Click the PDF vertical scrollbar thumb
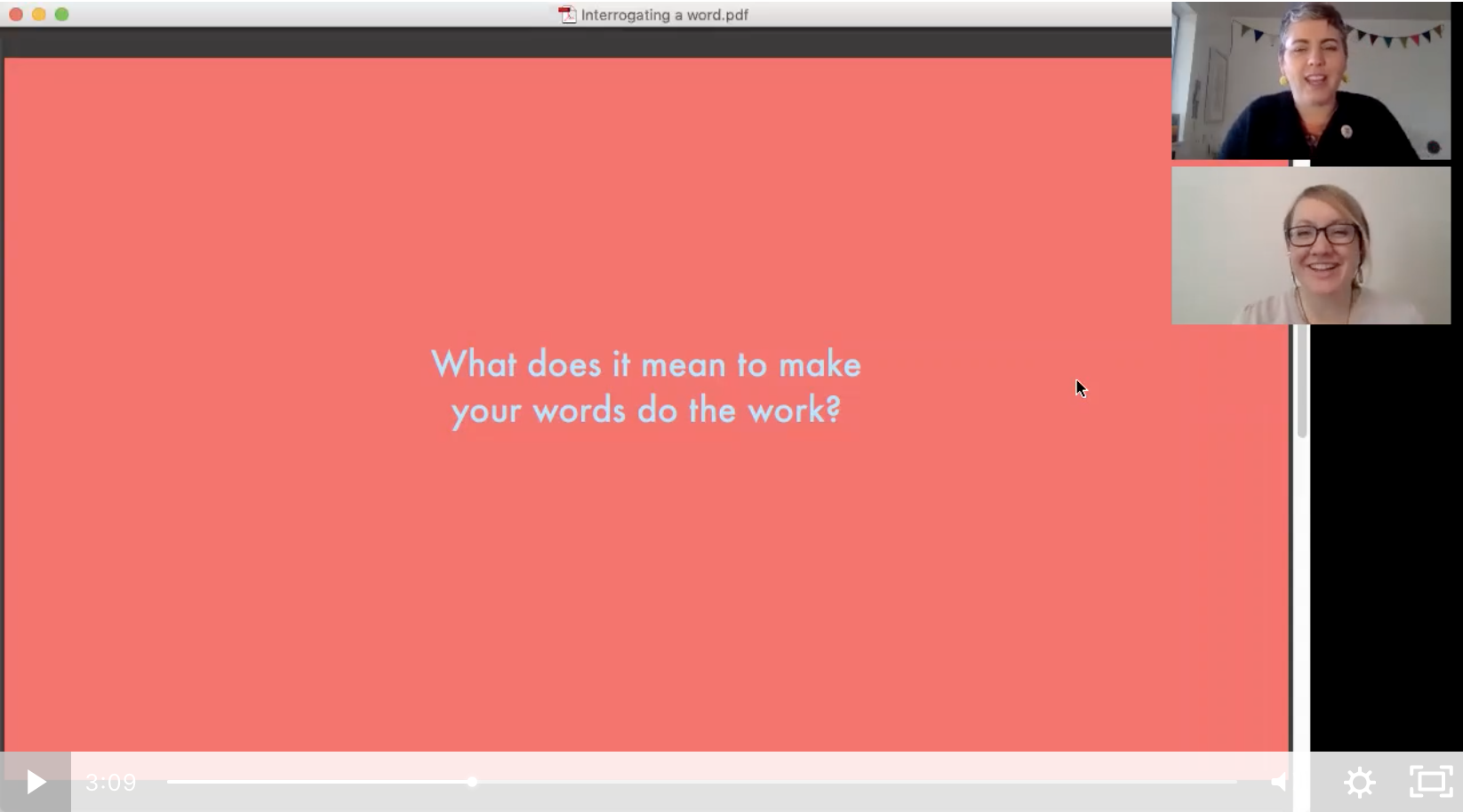1463x812 pixels. (1301, 380)
